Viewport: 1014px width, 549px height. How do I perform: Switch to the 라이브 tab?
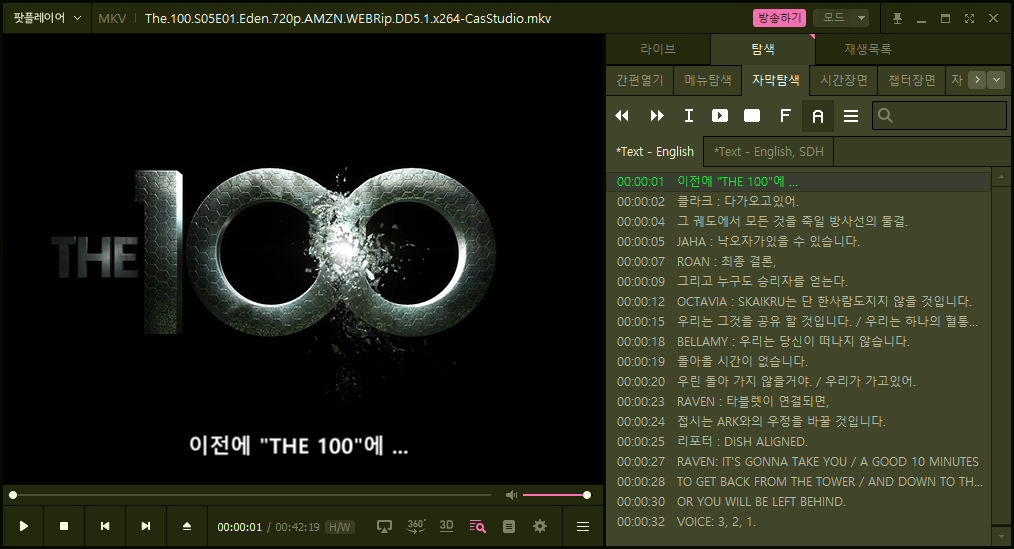pyautogui.click(x=658, y=48)
